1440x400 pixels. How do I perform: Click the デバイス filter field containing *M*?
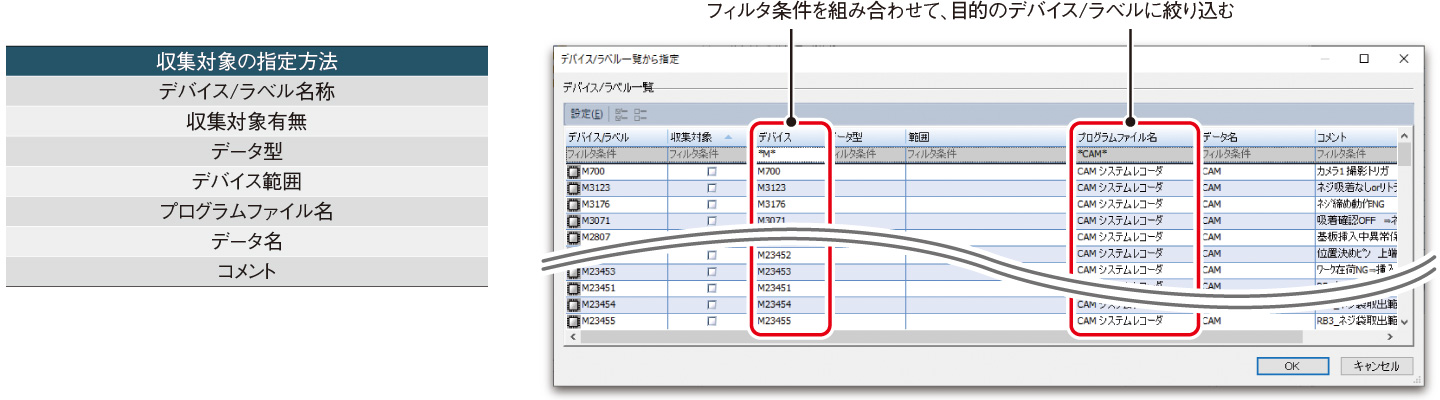click(790, 154)
